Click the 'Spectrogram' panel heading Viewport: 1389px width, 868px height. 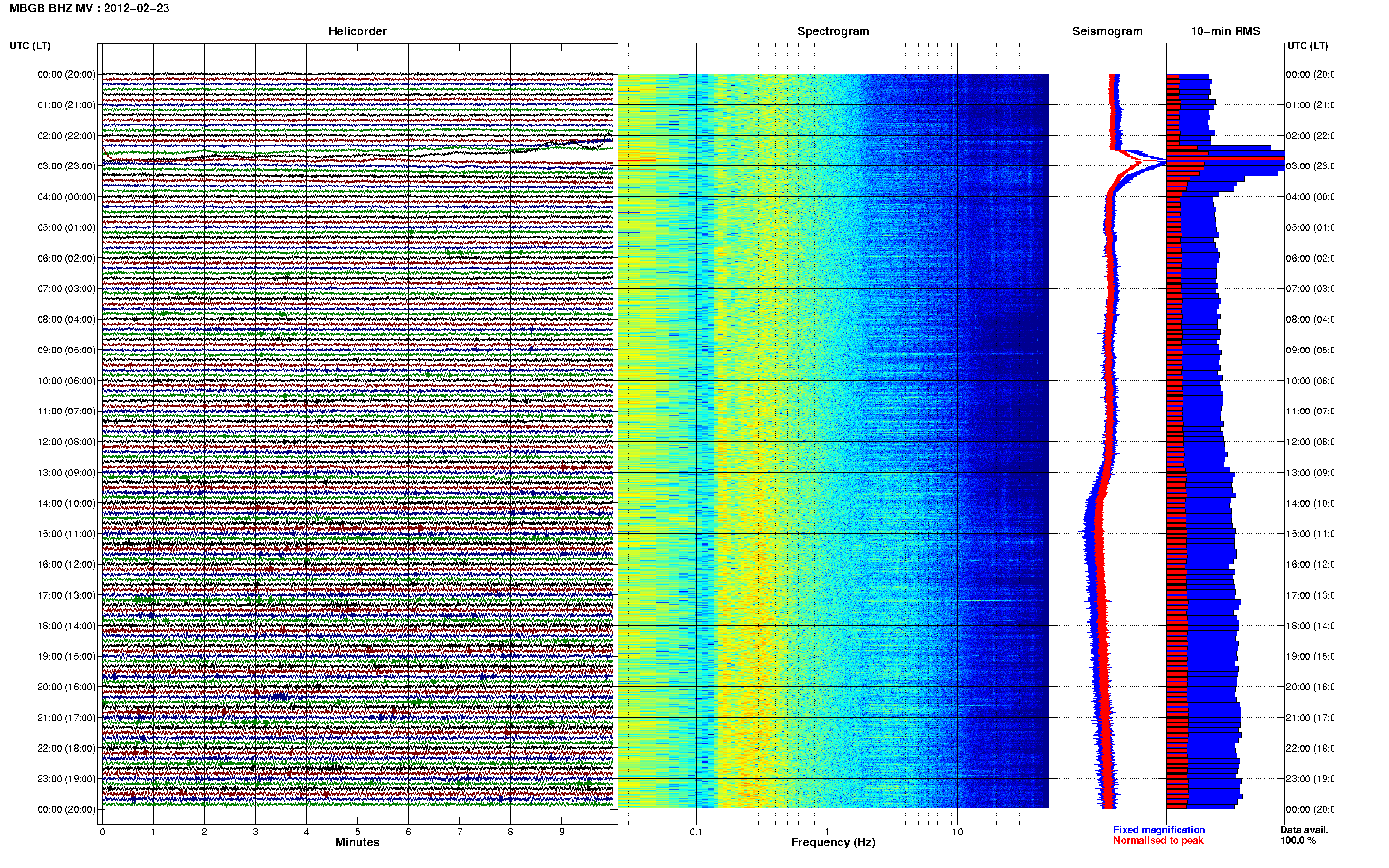coord(833,32)
